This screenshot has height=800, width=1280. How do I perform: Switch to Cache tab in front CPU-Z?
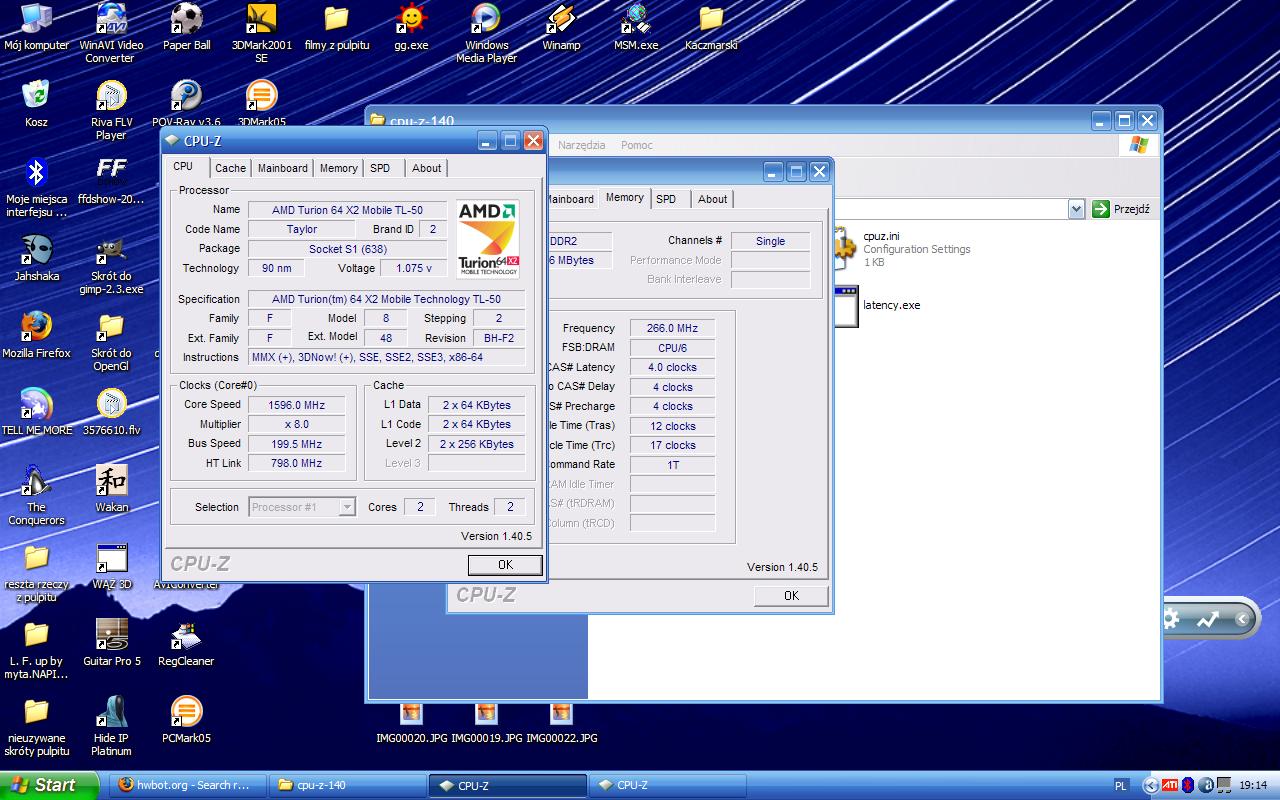point(230,168)
